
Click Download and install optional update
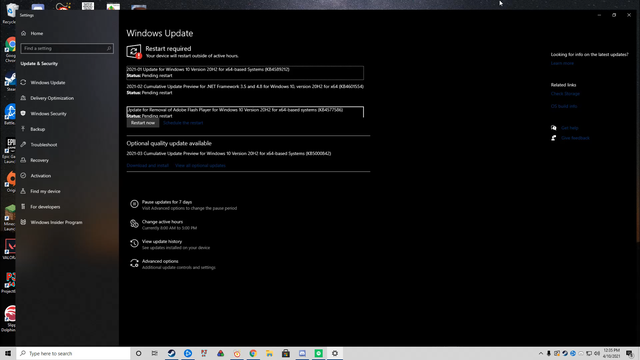click(x=147, y=165)
